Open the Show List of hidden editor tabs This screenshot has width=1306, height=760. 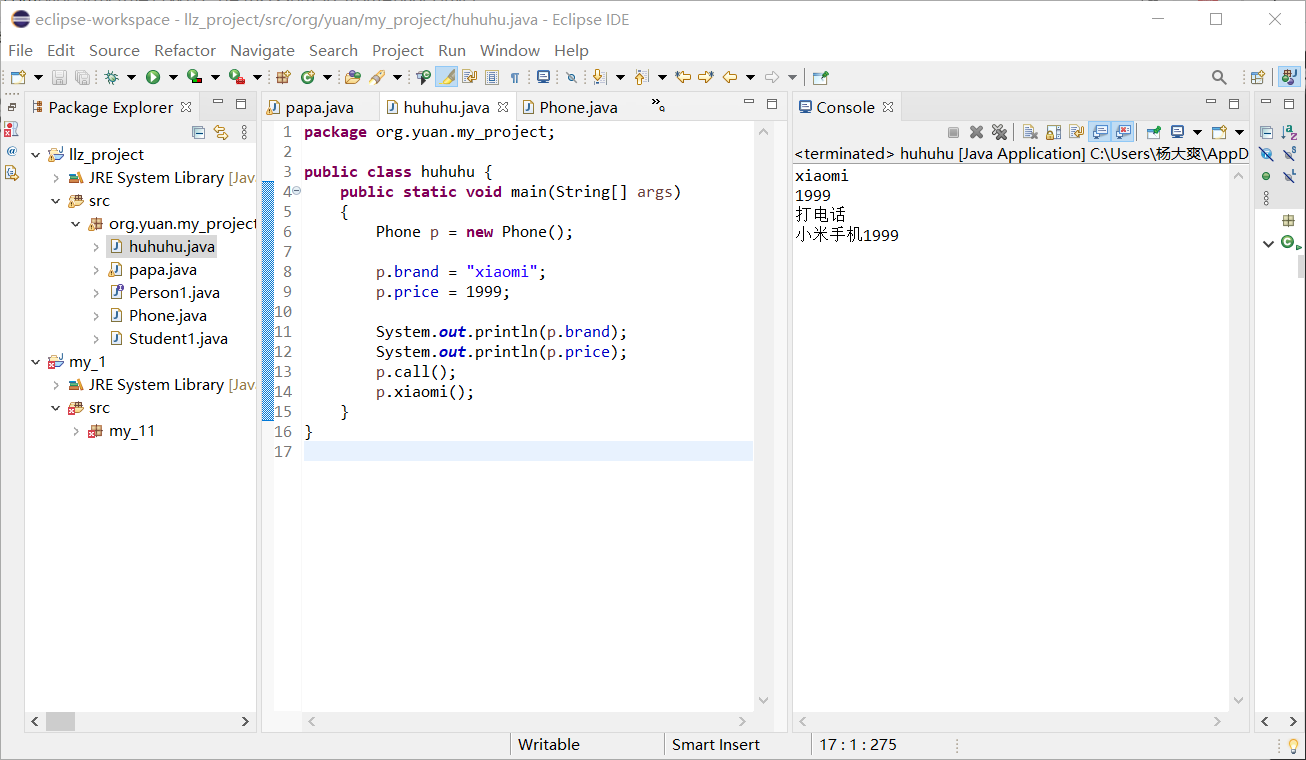click(657, 104)
